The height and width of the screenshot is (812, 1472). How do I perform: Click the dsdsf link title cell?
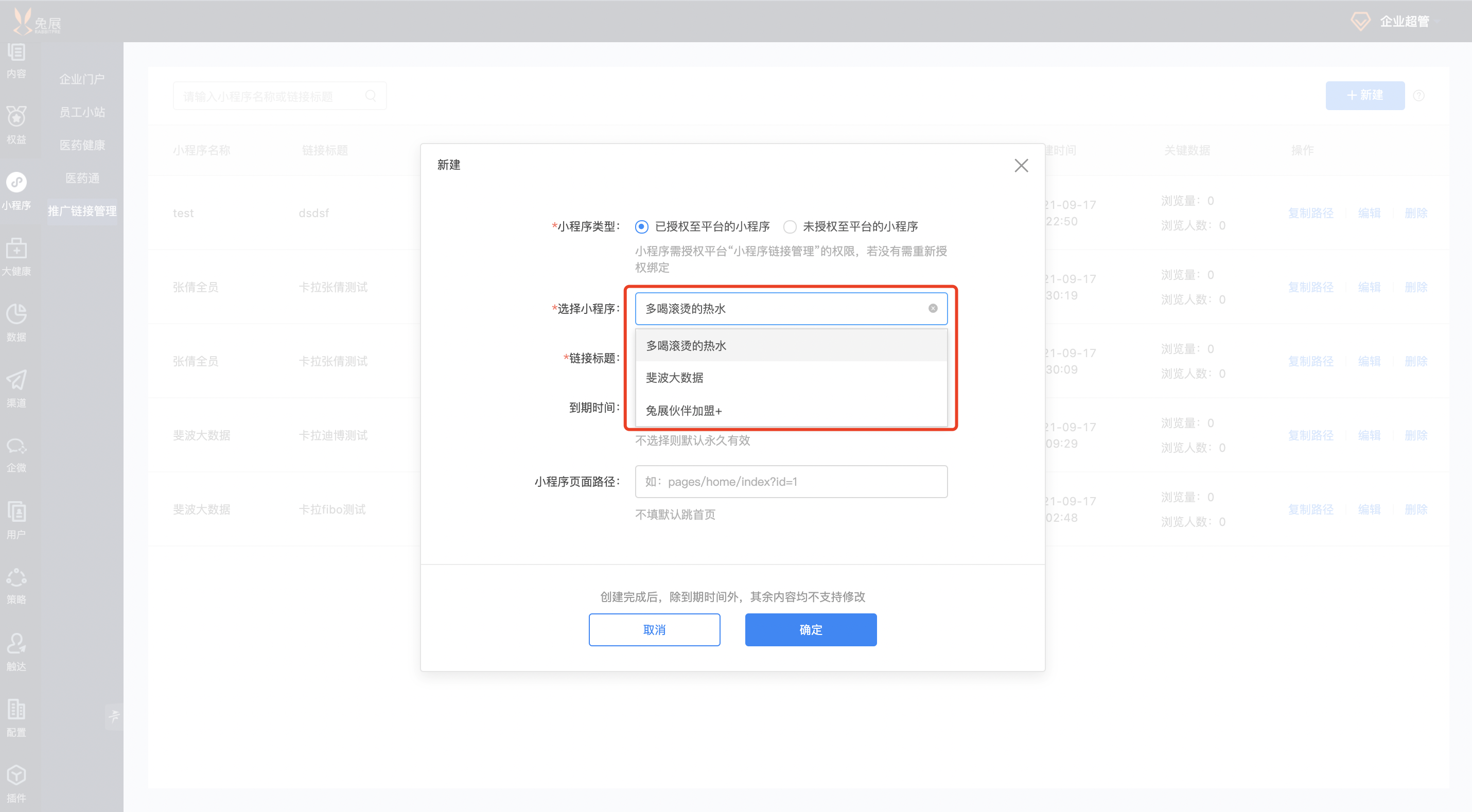tap(314, 213)
